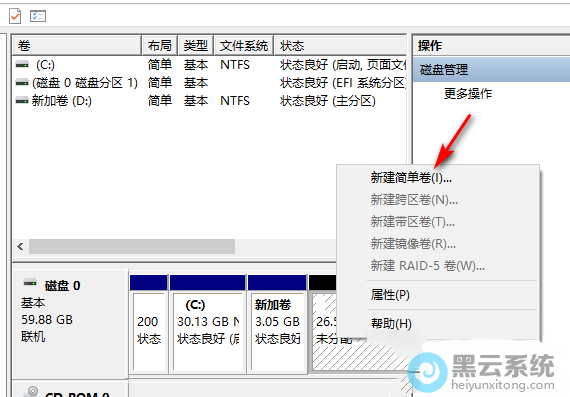Screen dimensions: 570x397
Task: Click the 联机 status under 磁盘 0
Action: (x=33, y=337)
